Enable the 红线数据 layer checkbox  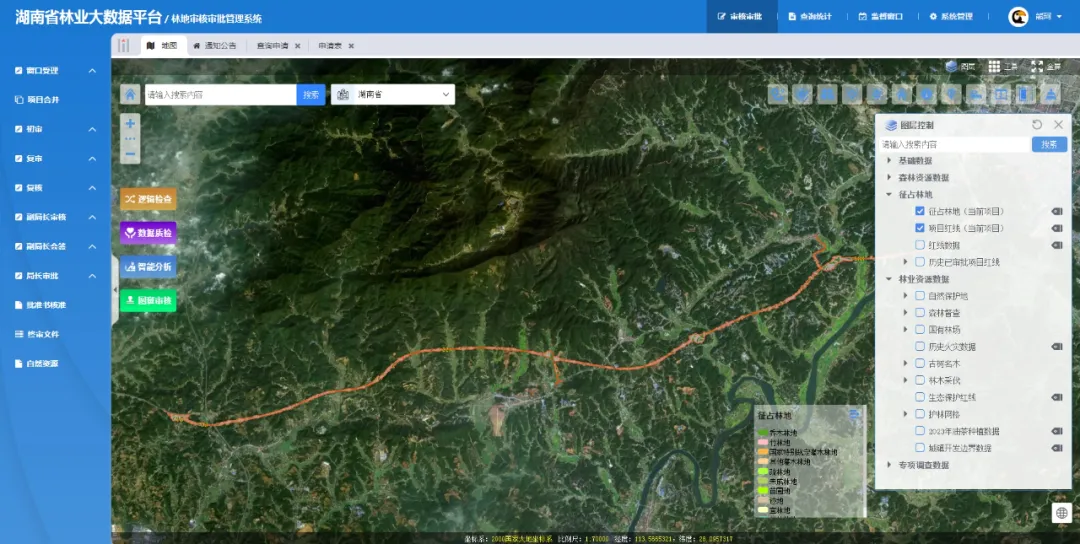(920, 244)
